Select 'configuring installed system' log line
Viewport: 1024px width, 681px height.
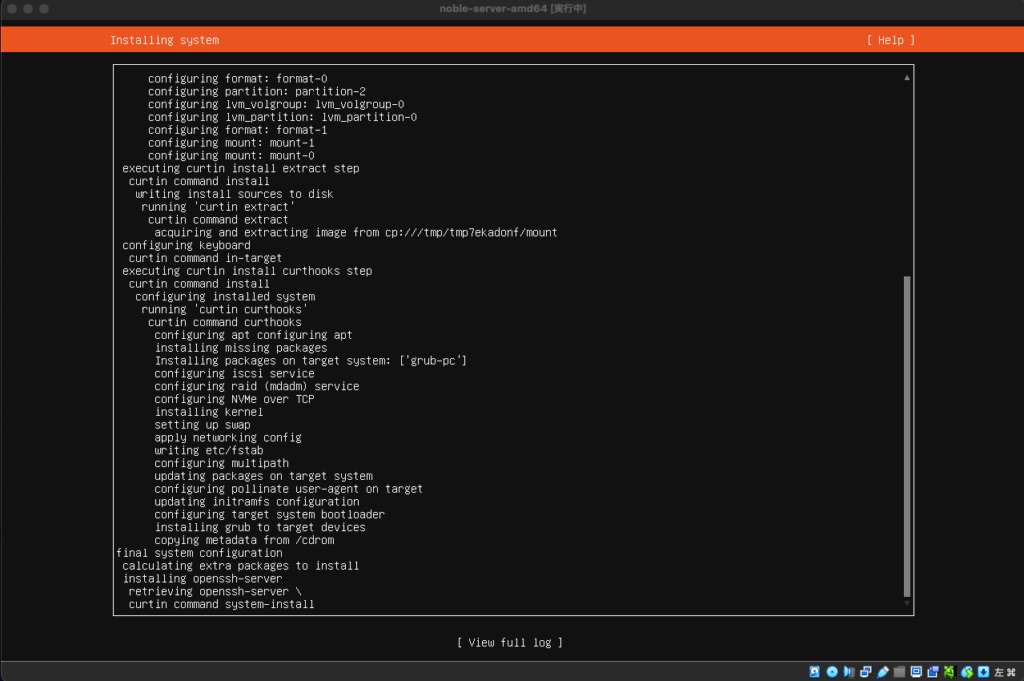[225, 297]
